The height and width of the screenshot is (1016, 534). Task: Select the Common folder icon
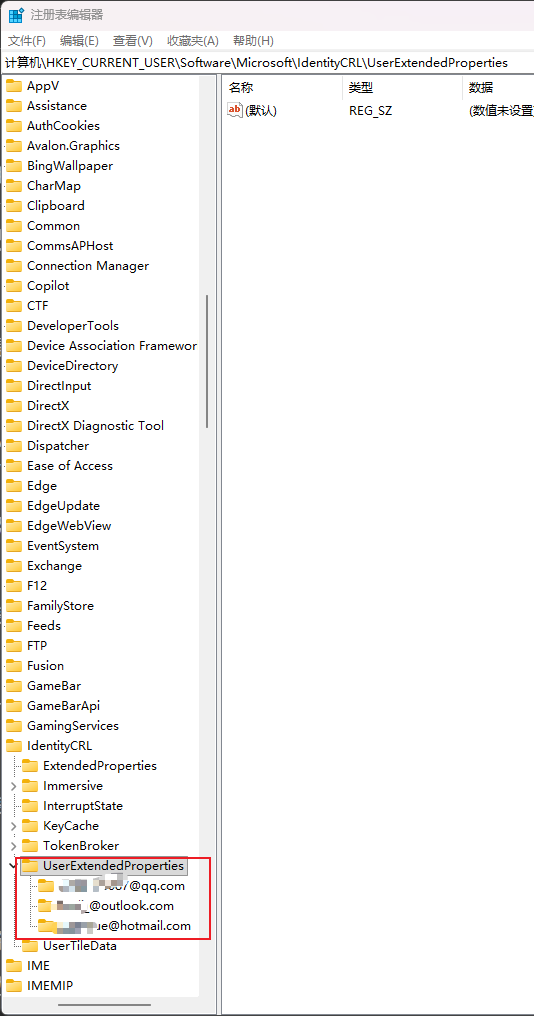click(x=14, y=225)
